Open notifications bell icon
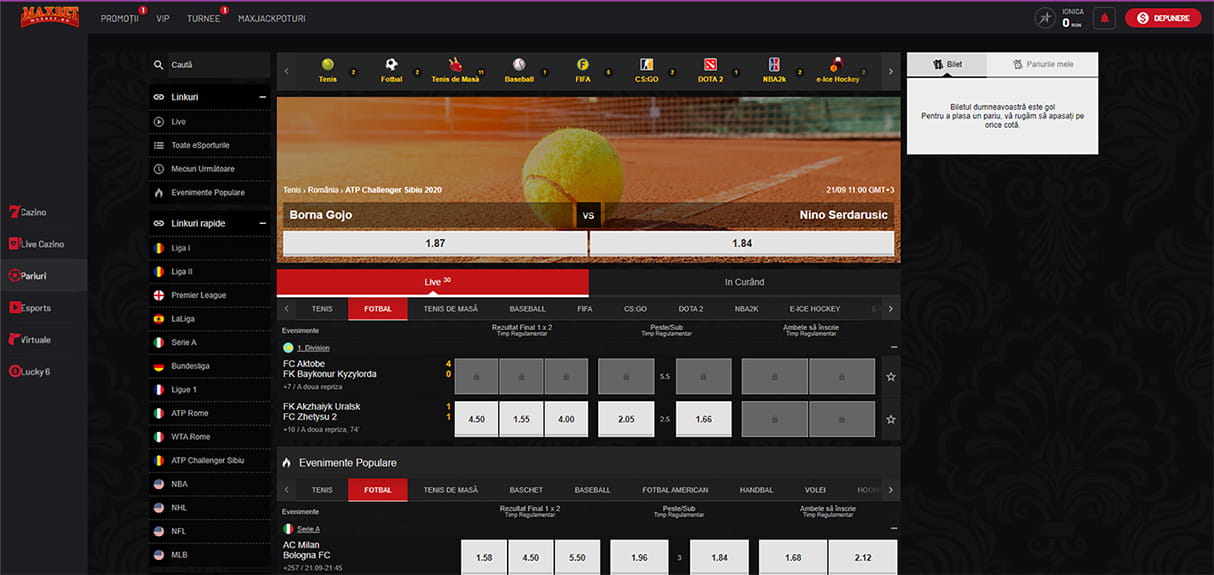The image size is (1214, 575). tap(1104, 18)
